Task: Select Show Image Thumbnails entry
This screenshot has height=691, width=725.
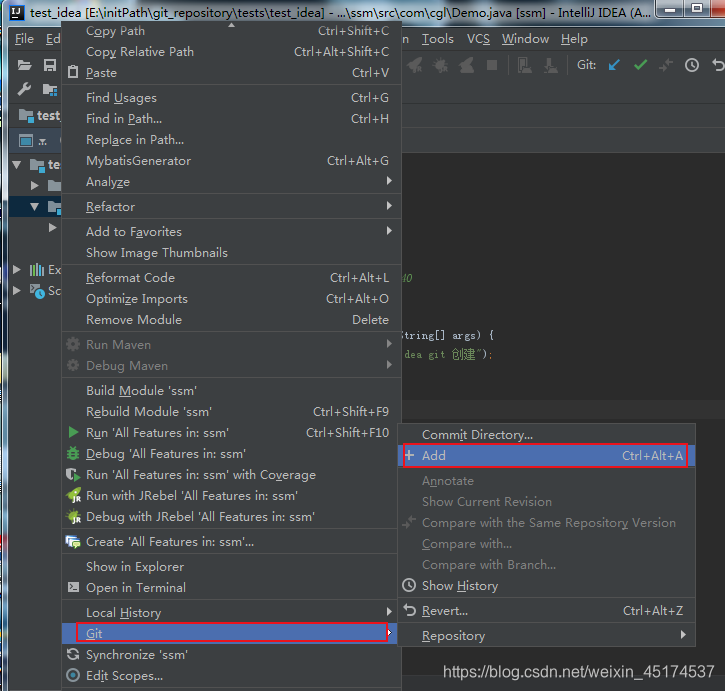Action: coord(231,253)
